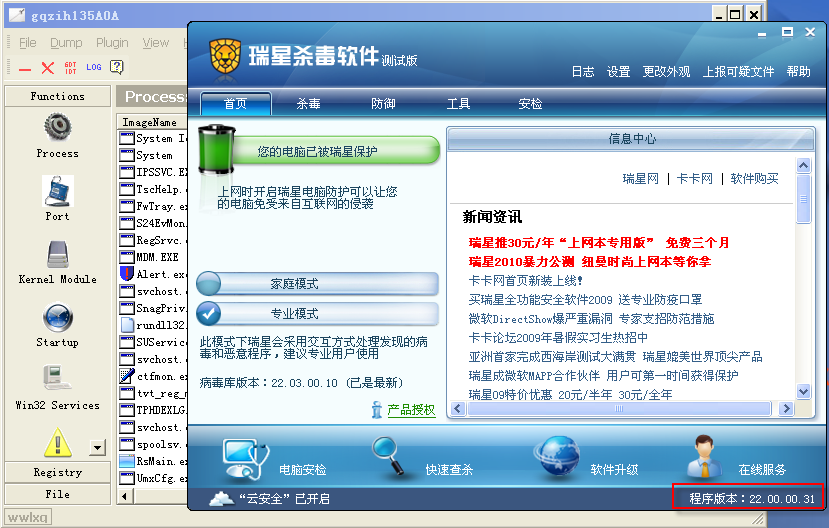Open news 微软DirectShow爆严重漏洞
This screenshot has height=528, width=829.
point(591,319)
